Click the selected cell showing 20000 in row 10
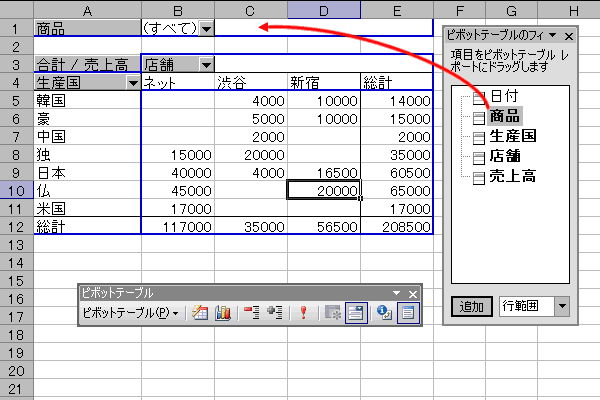This screenshot has height=400, width=600. [x=324, y=190]
